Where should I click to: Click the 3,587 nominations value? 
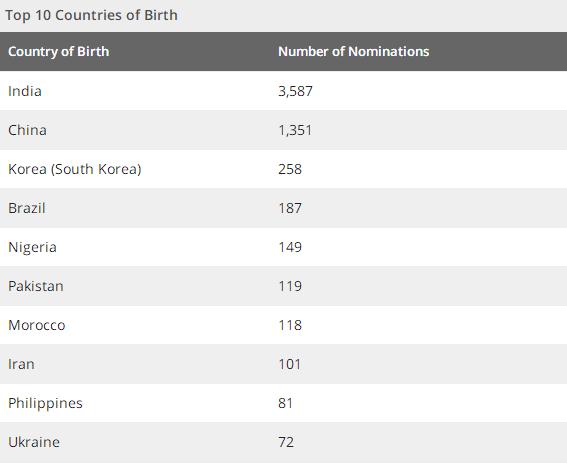click(295, 91)
